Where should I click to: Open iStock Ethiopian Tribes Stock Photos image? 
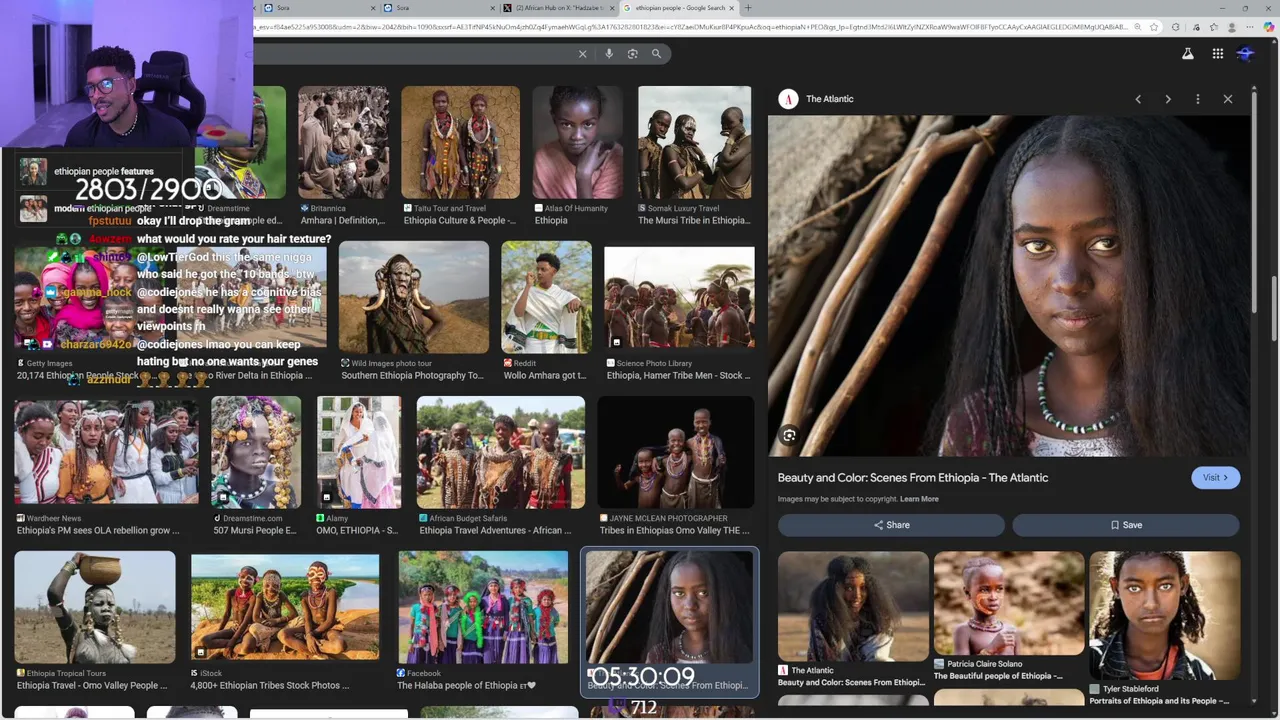(x=285, y=607)
